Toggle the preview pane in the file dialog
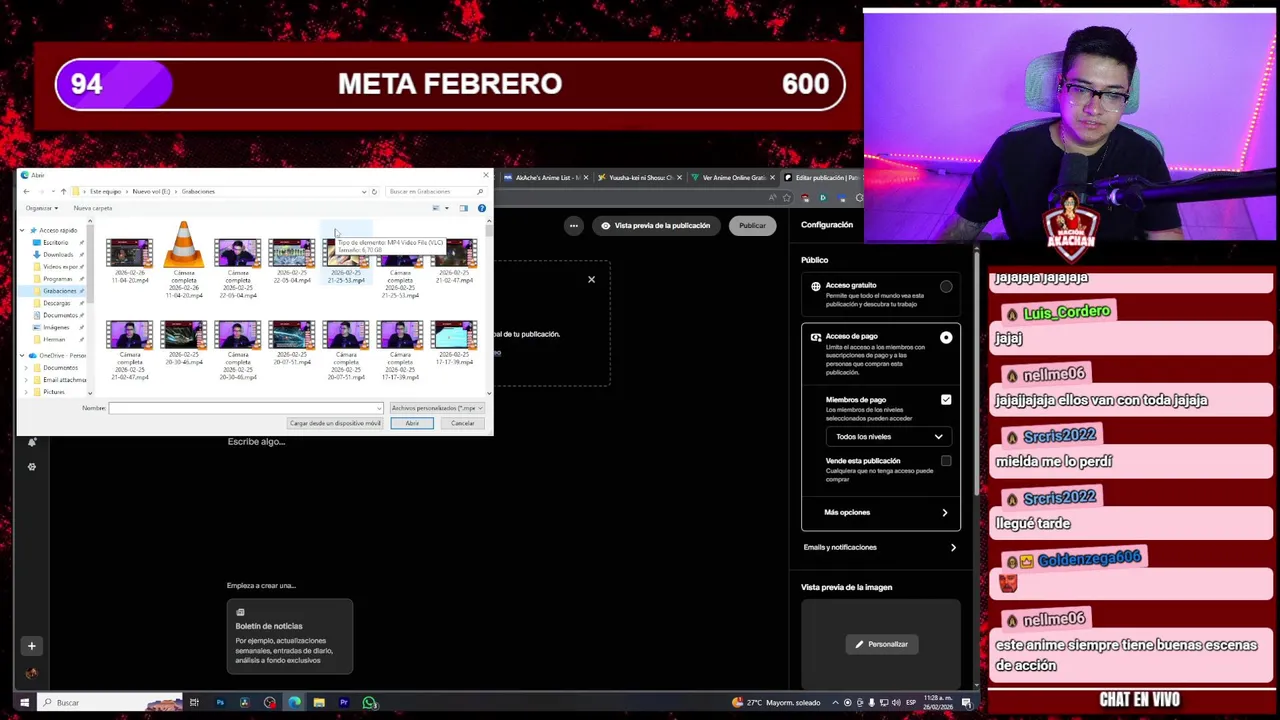1280x720 pixels. (463, 208)
